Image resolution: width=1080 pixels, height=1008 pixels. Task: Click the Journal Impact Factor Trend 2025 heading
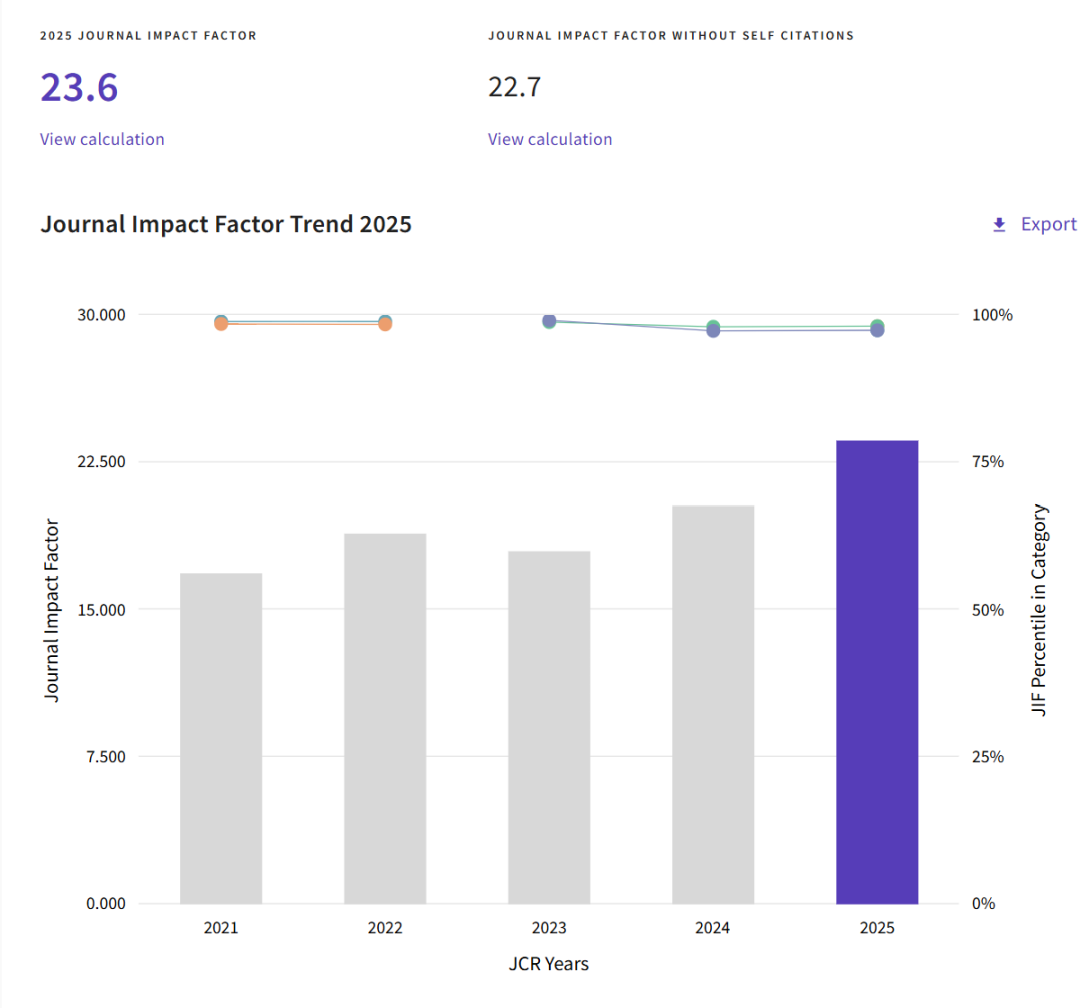[226, 224]
